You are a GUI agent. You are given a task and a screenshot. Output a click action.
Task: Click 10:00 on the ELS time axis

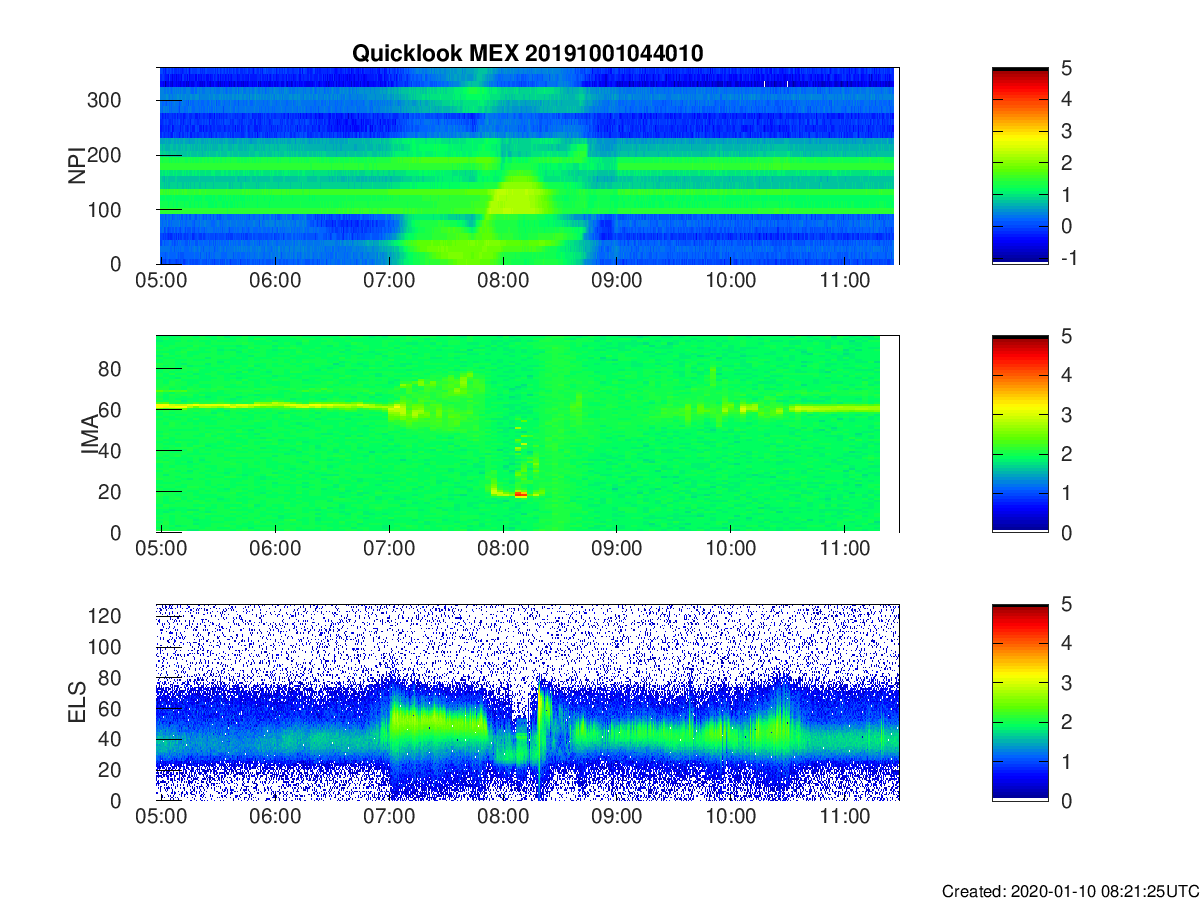[x=731, y=818]
